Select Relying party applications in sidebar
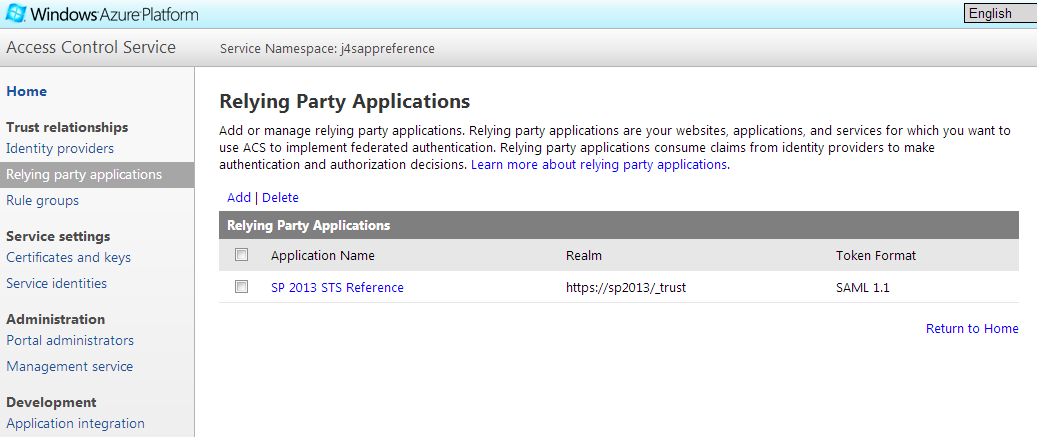Viewport: 1037px width, 437px height. click(97, 175)
